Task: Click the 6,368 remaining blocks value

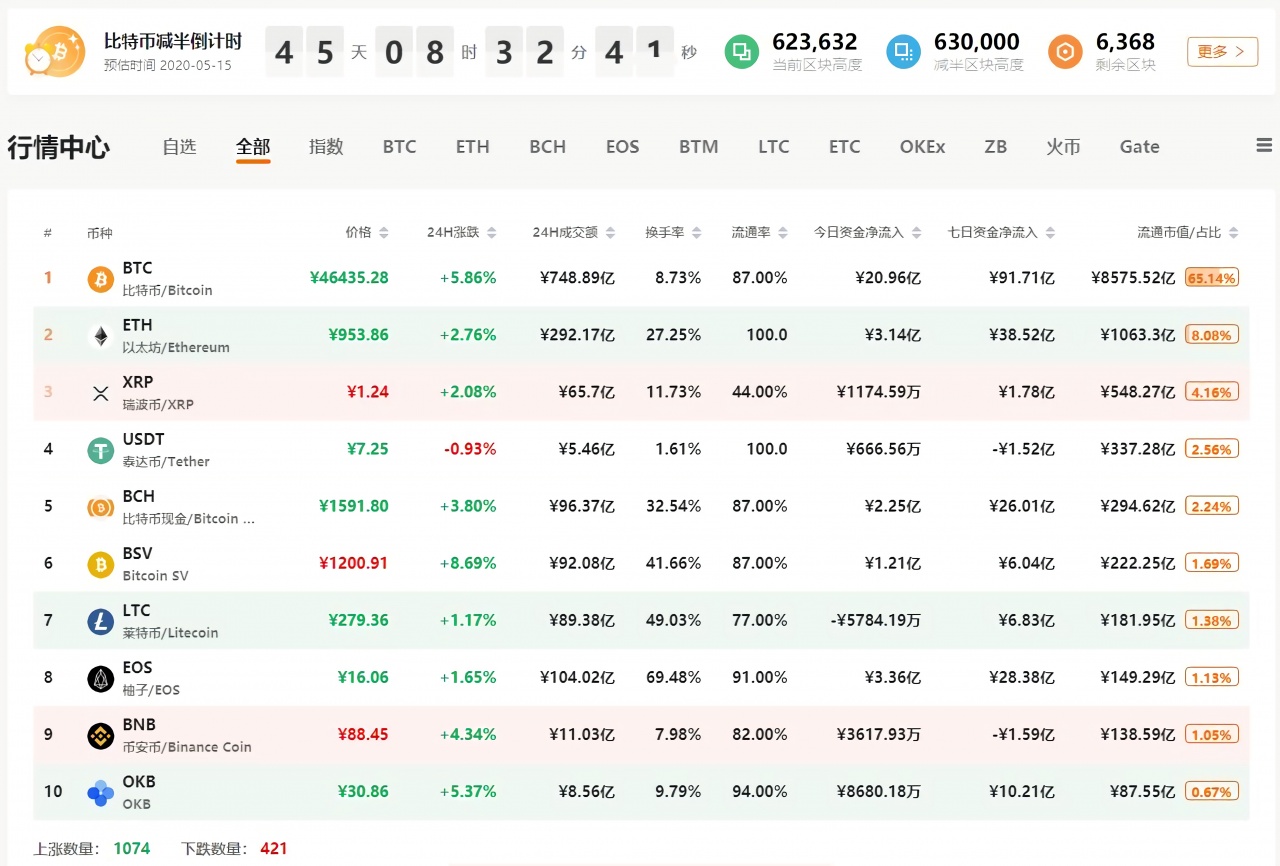Action: (1125, 42)
